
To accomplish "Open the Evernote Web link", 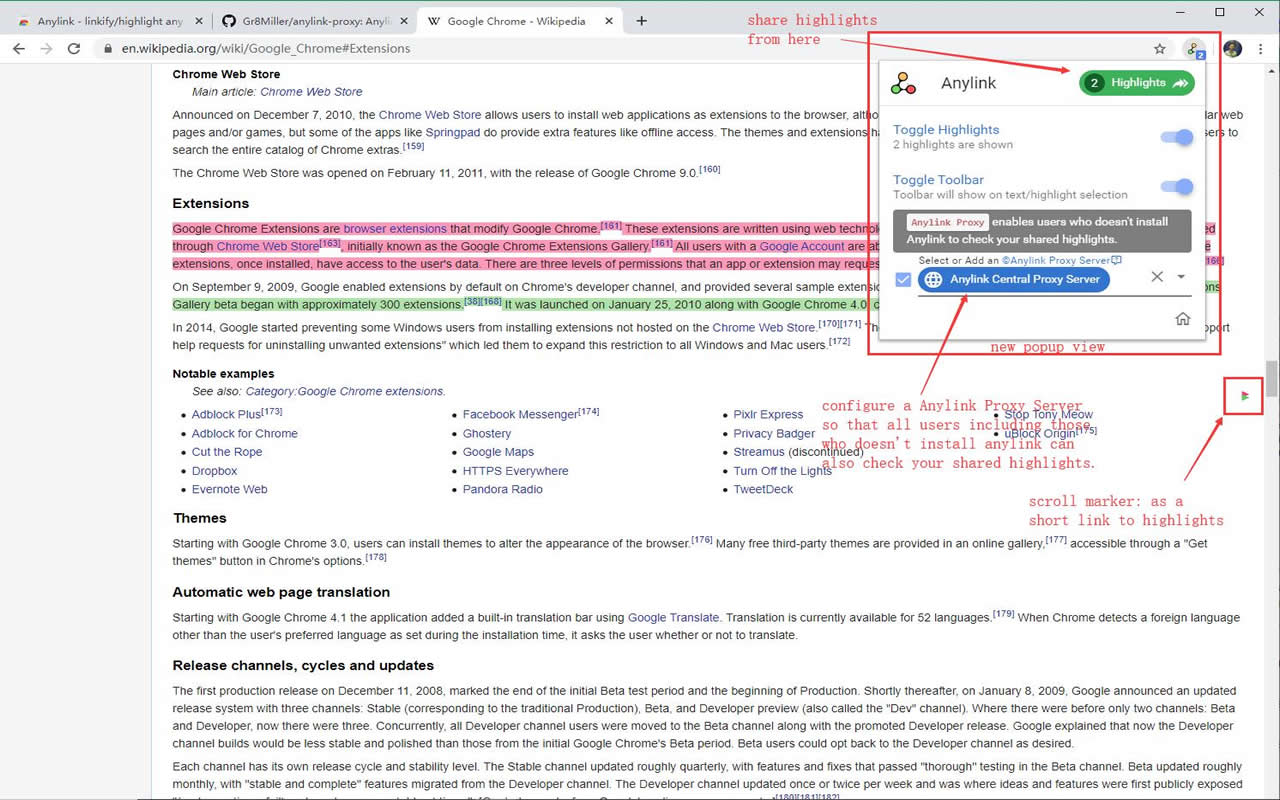I will 230,489.
